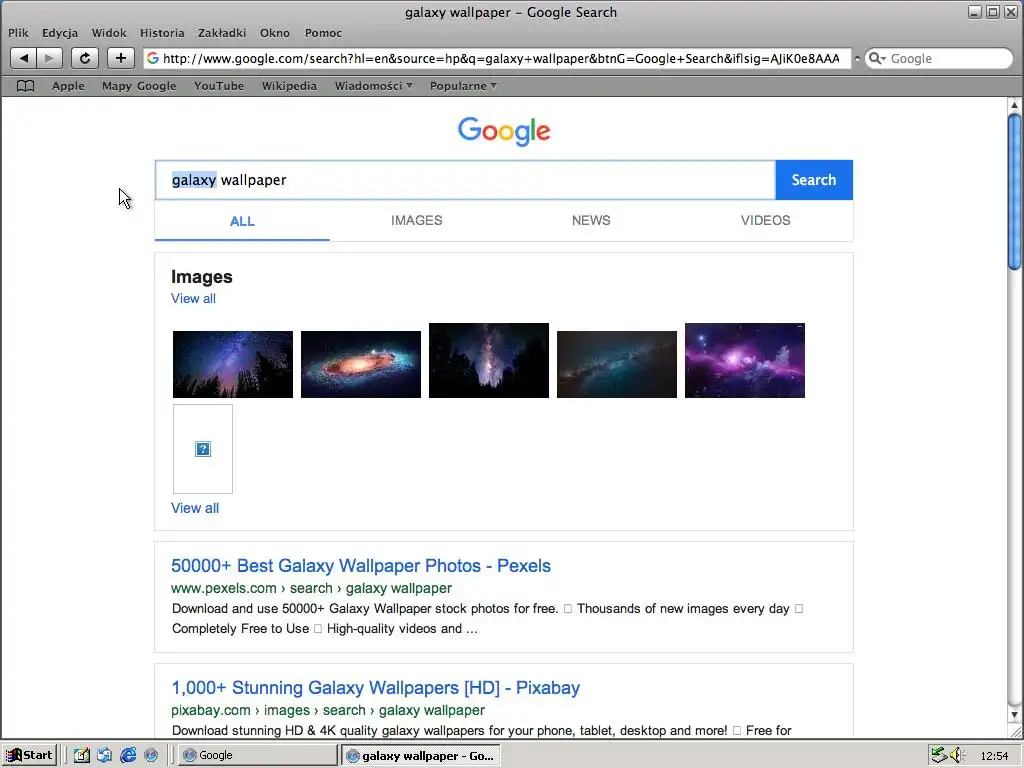Open the orange spiral galaxy thumbnail
1024x768 pixels.
coord(361,364)
